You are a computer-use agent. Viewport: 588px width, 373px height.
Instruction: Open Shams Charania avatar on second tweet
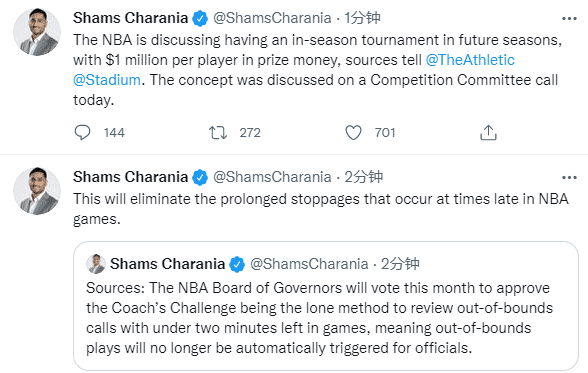[37, 191]
